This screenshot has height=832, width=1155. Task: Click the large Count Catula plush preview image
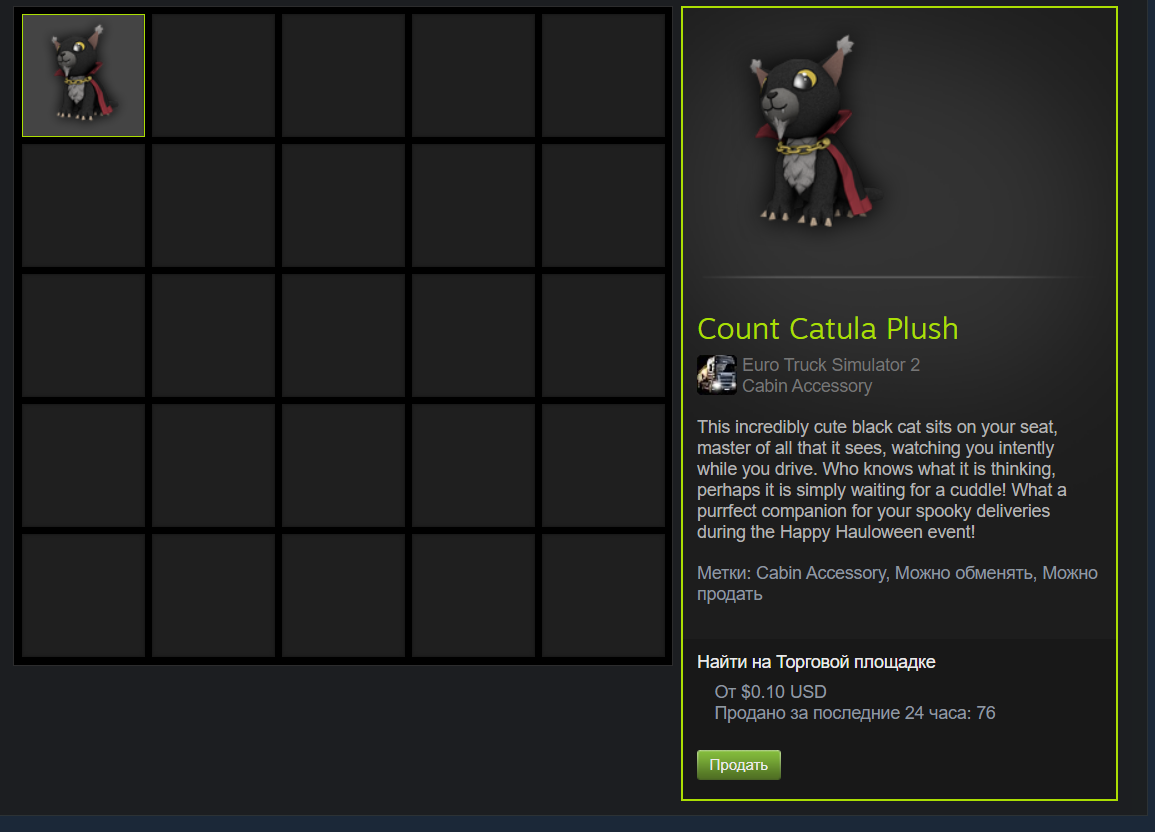816,133
